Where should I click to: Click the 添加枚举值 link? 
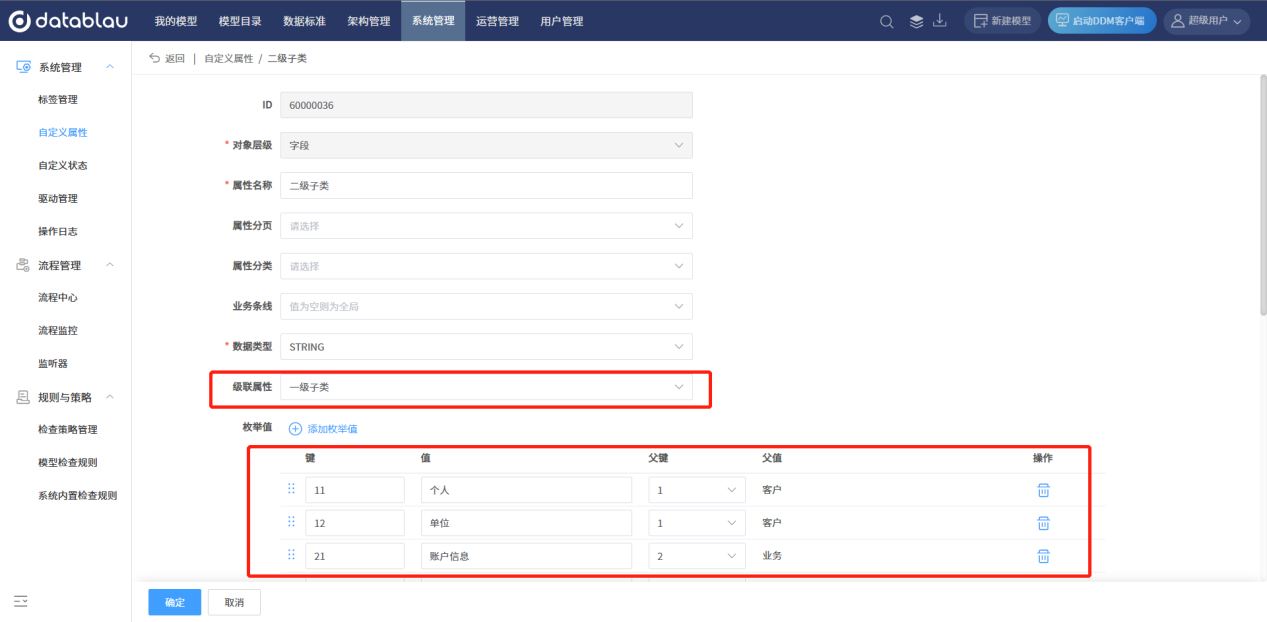pyautogui.click(x=323, y=429)
